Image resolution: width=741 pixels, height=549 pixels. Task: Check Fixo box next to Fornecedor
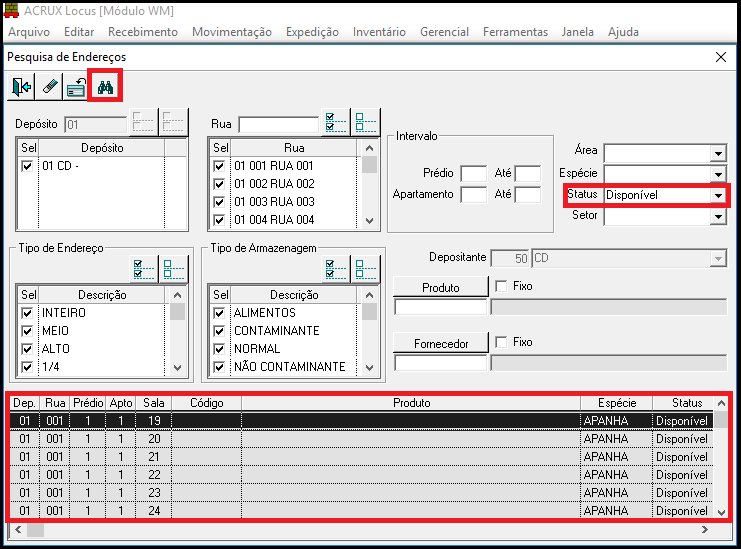(x=501, y=342)
